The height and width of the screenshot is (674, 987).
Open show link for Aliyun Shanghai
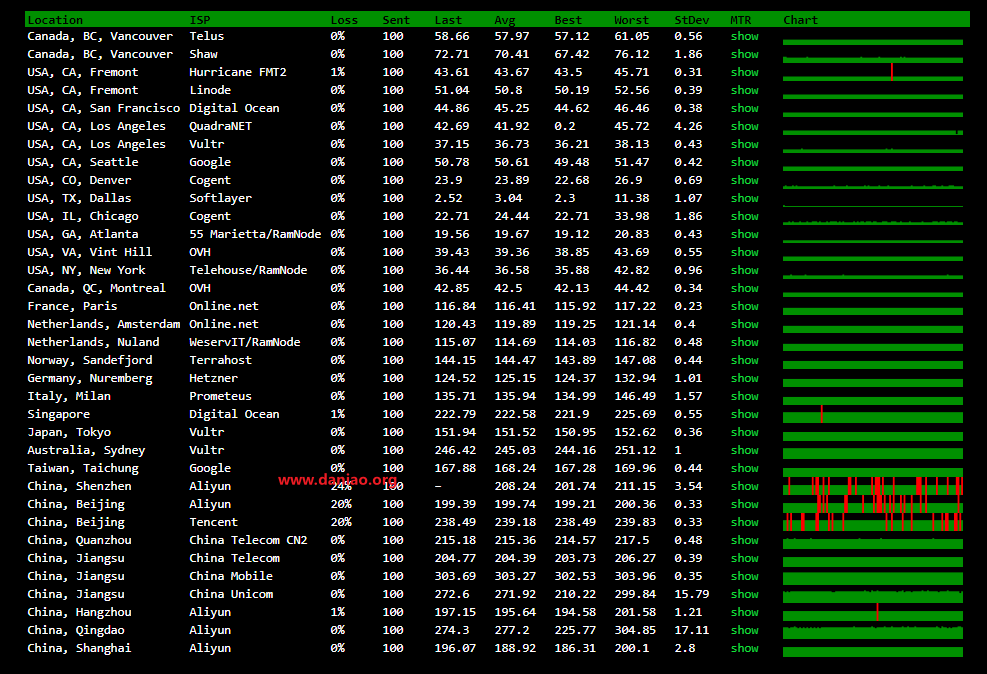744,648
